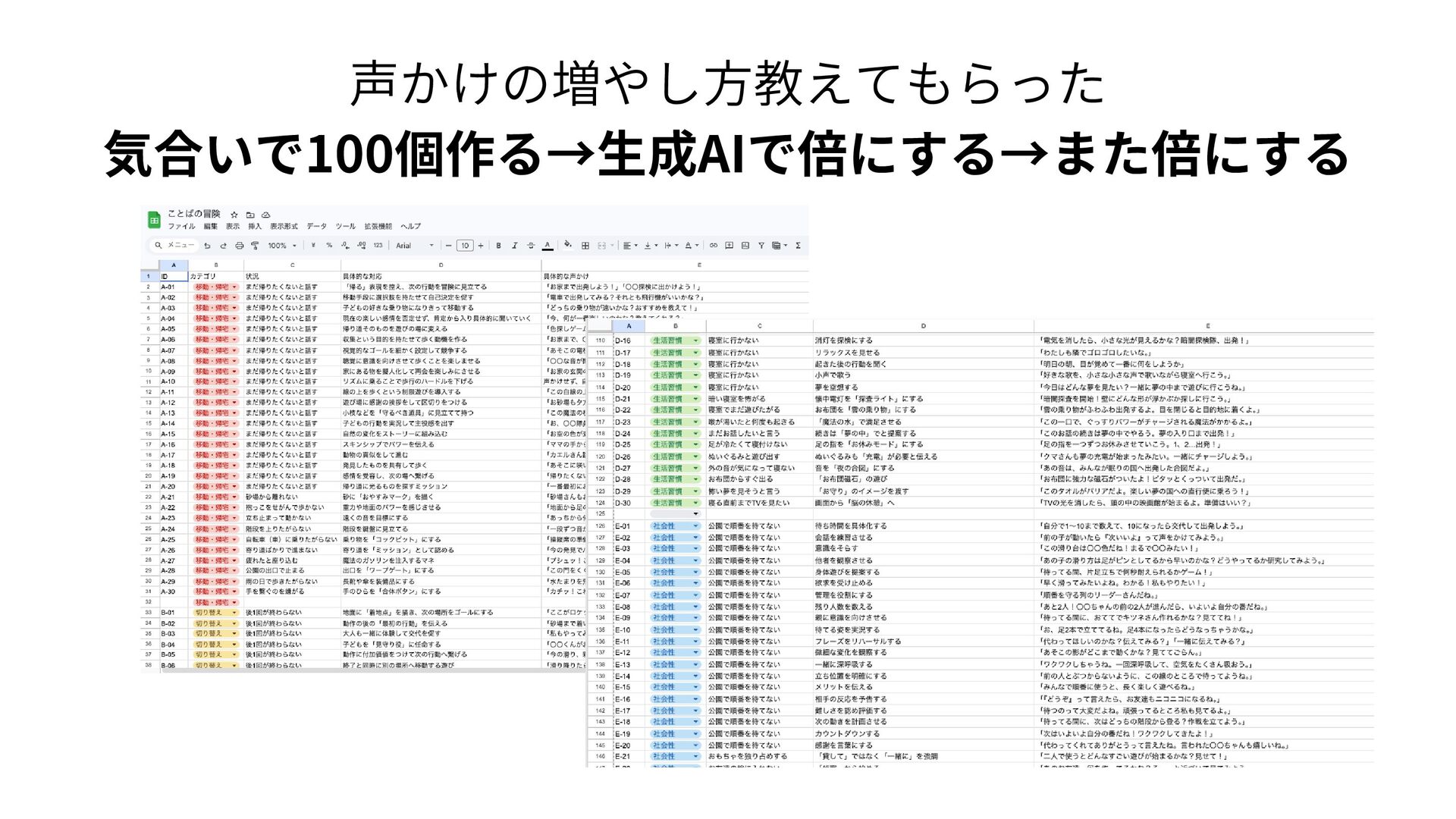
Task: Click the functions sigma icon
Action: [x=798, y=246]
